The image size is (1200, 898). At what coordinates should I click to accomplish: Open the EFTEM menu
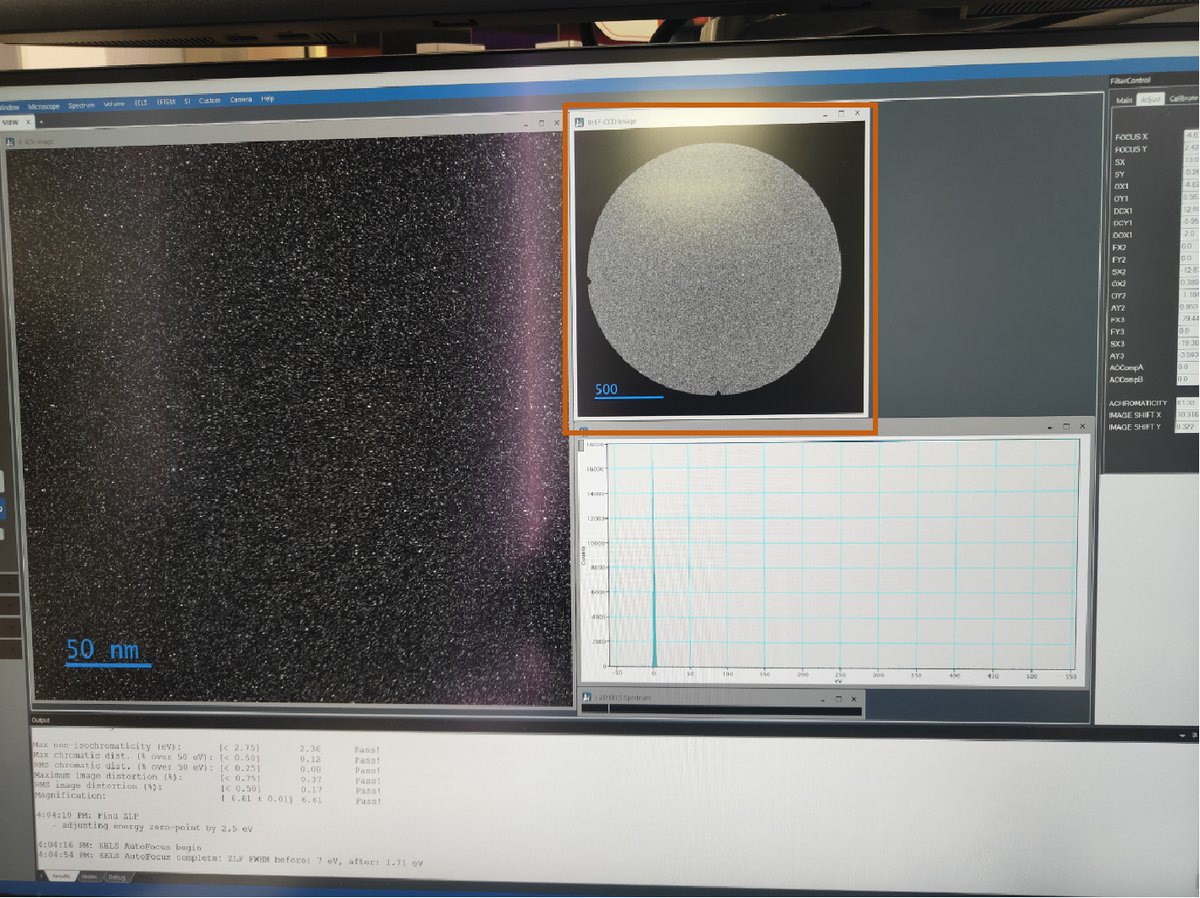click(x=165, y=100)
